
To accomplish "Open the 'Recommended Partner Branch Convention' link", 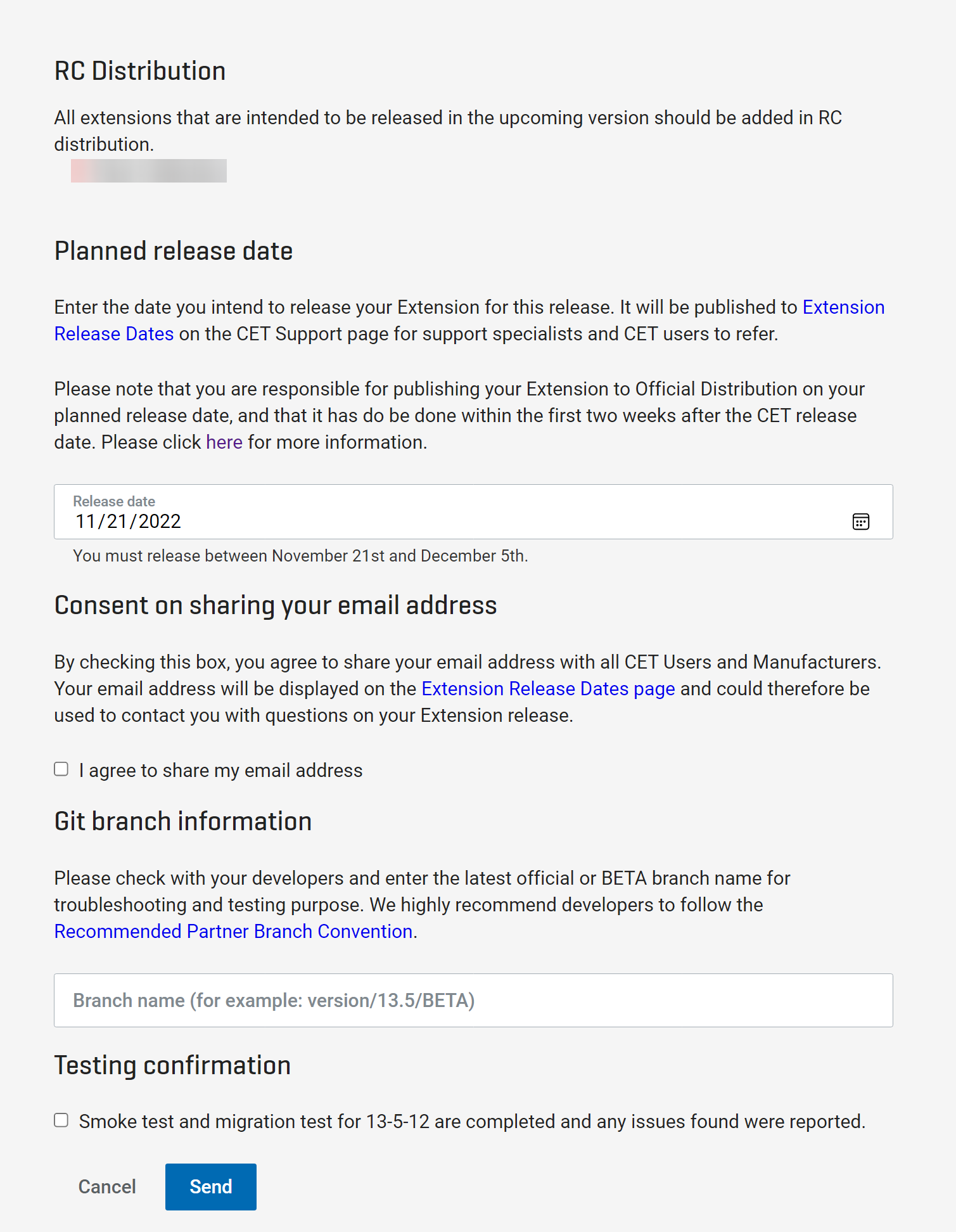I will [x=233, y=932].
